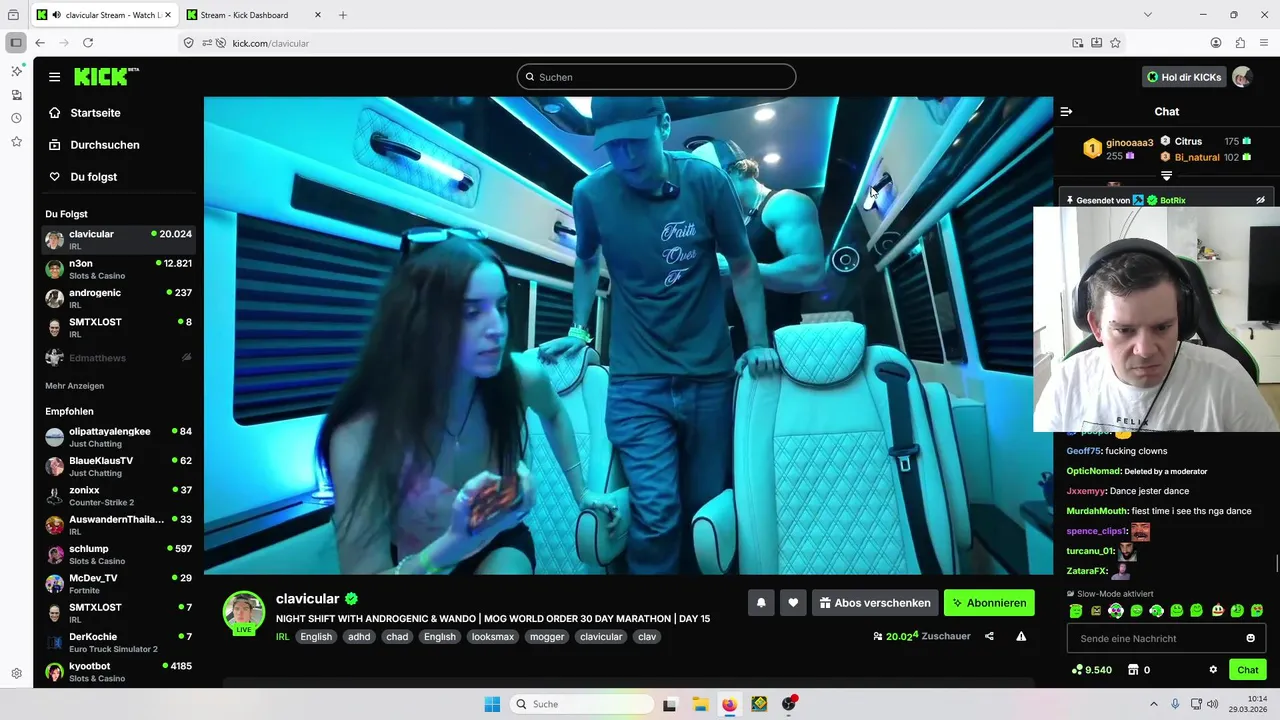Reload the page

tap(88, 43)
